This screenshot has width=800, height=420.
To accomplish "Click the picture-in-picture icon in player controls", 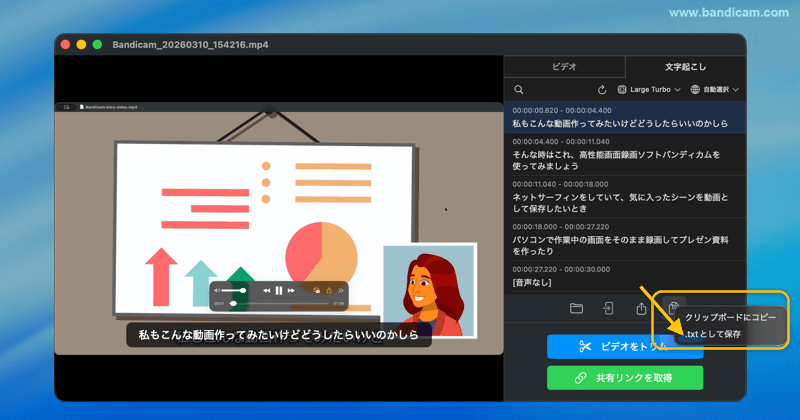I will (316, 290).
